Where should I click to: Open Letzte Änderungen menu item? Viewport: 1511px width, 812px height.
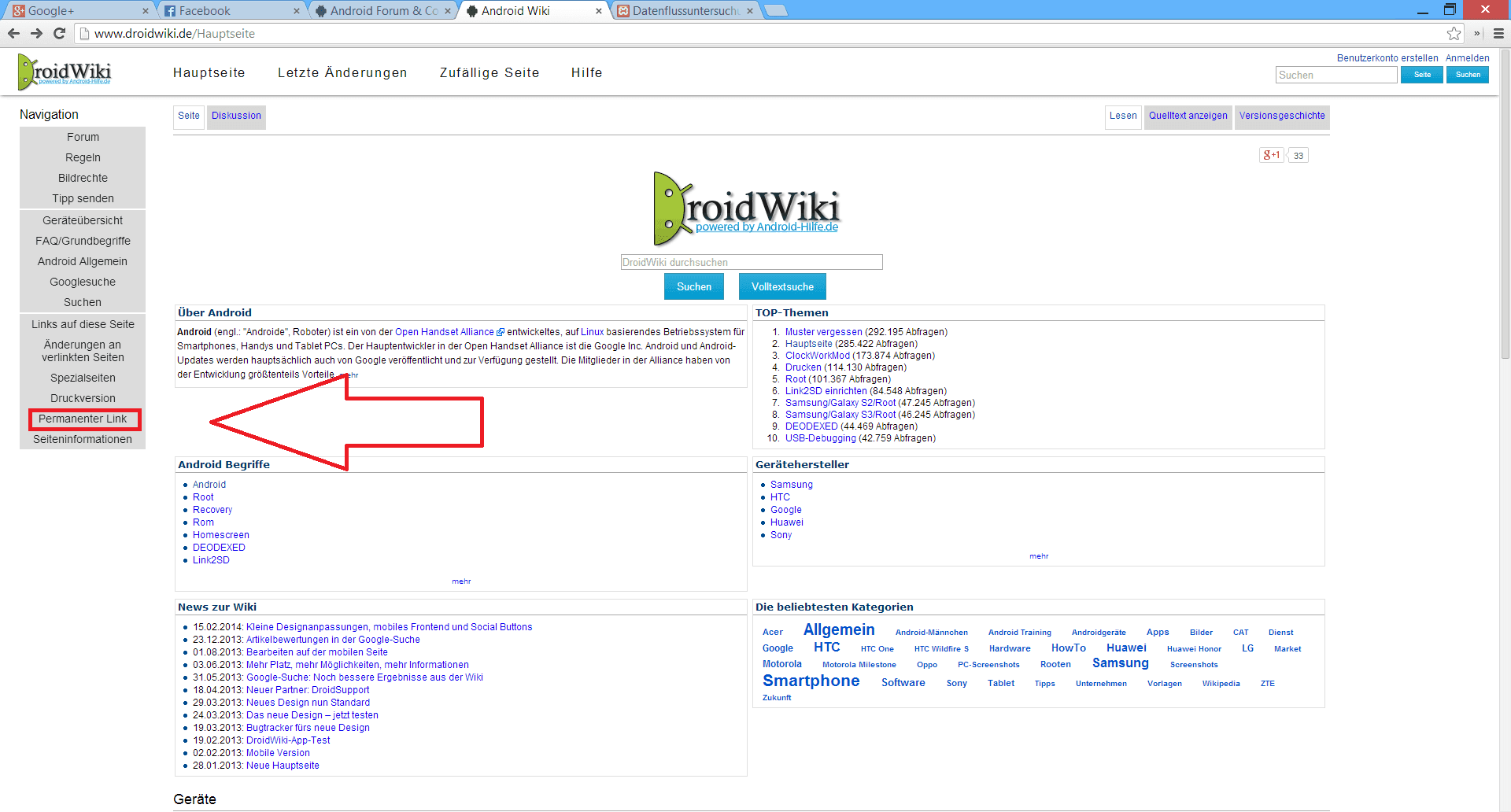(342, 72)
